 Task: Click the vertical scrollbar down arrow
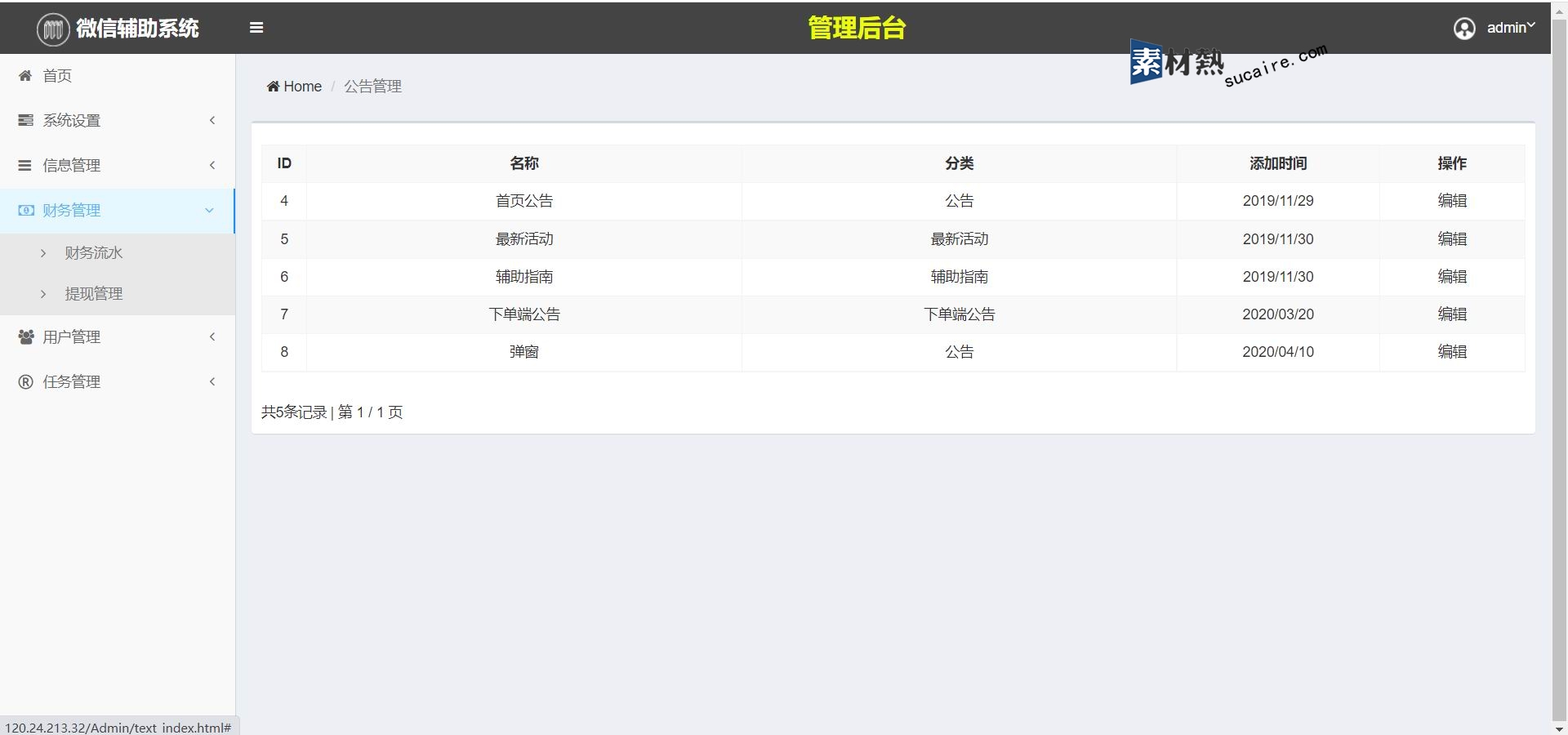point(1559,728)
